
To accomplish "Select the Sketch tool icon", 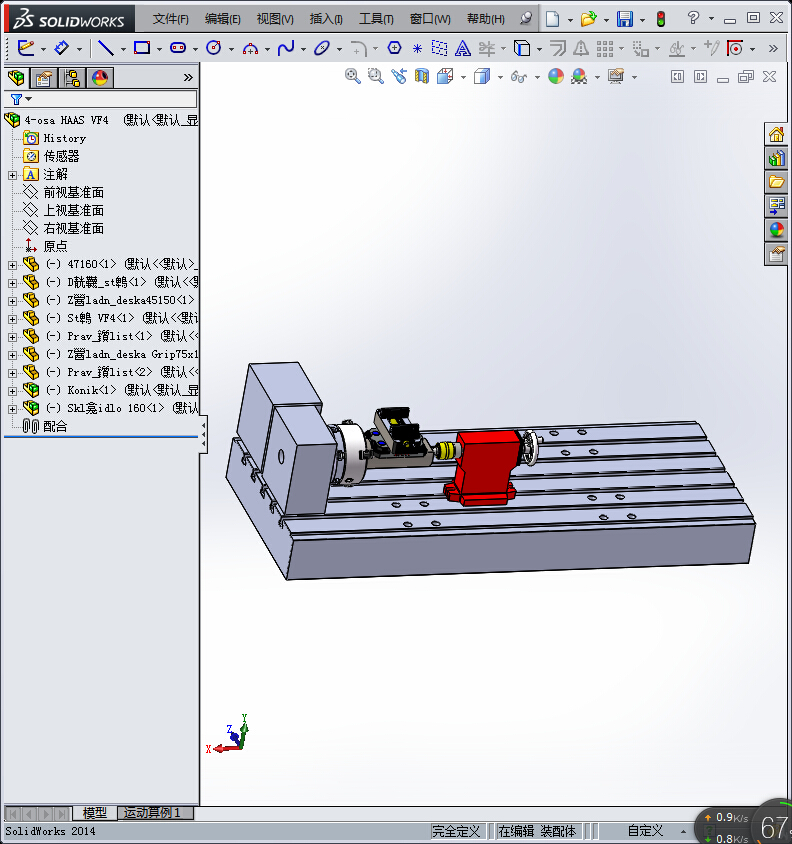I will pyautogui.click(x=25, y=48).
